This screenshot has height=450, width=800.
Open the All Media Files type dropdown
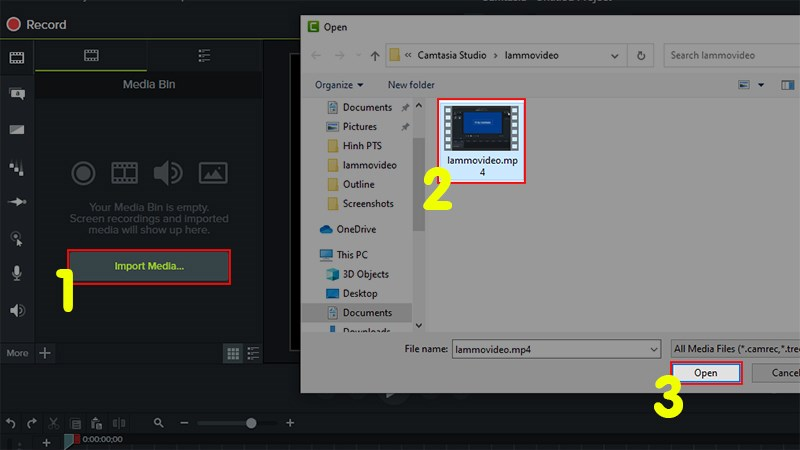coord(736,349)
